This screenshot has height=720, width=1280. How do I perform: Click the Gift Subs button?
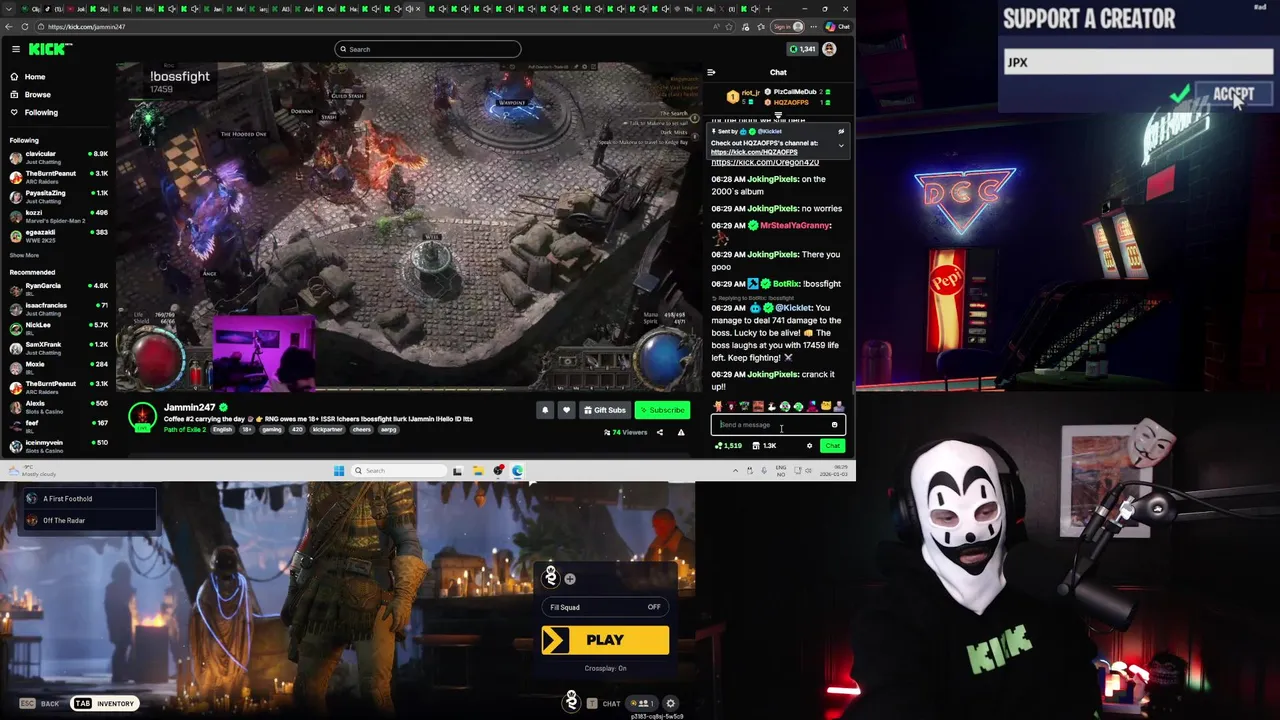click(605, 410)
